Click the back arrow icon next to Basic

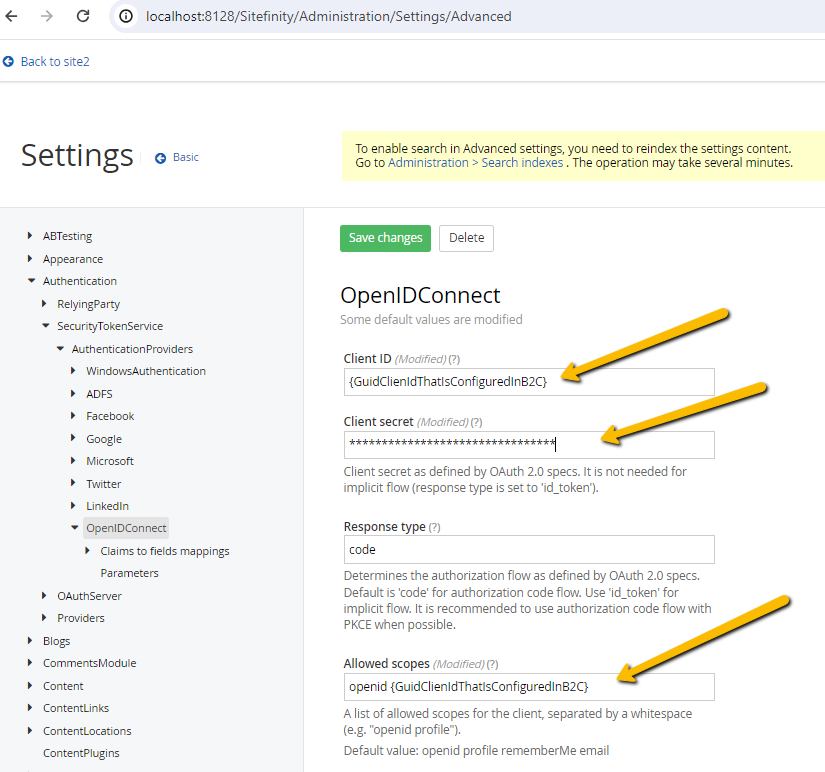tap(161, 157)
